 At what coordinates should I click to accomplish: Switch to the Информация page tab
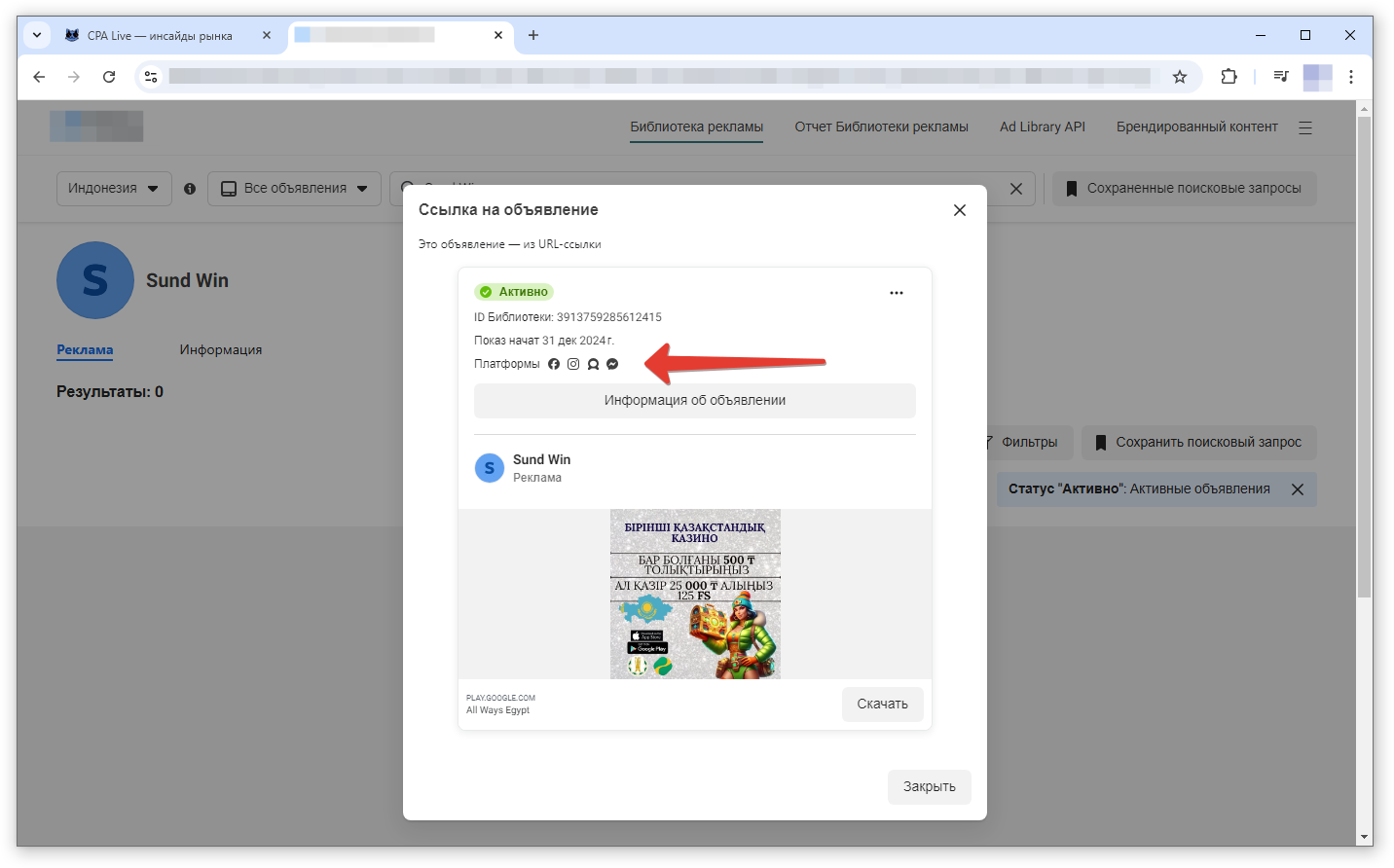coord(221,350)
